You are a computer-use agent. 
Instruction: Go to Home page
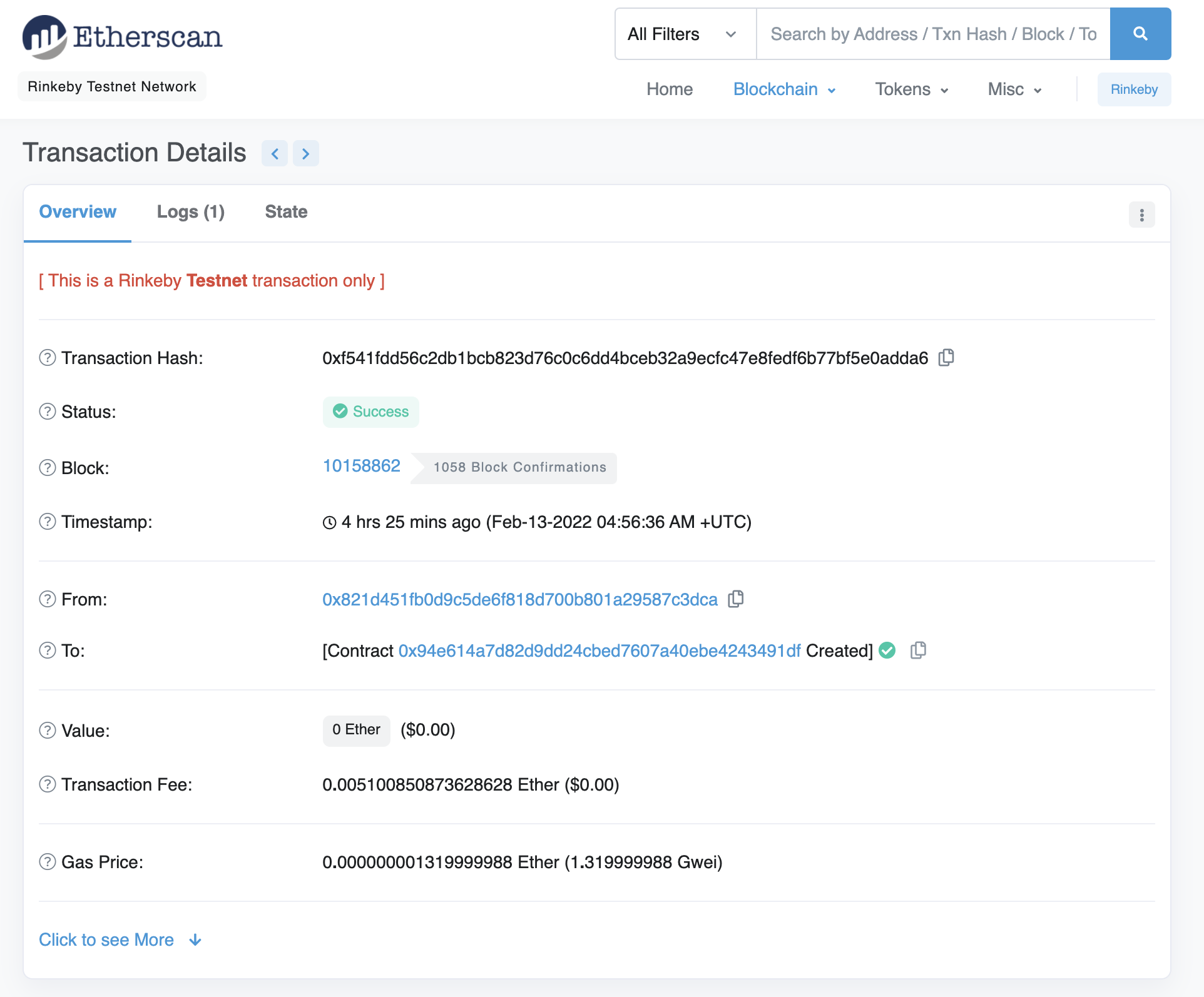(670, 89)
